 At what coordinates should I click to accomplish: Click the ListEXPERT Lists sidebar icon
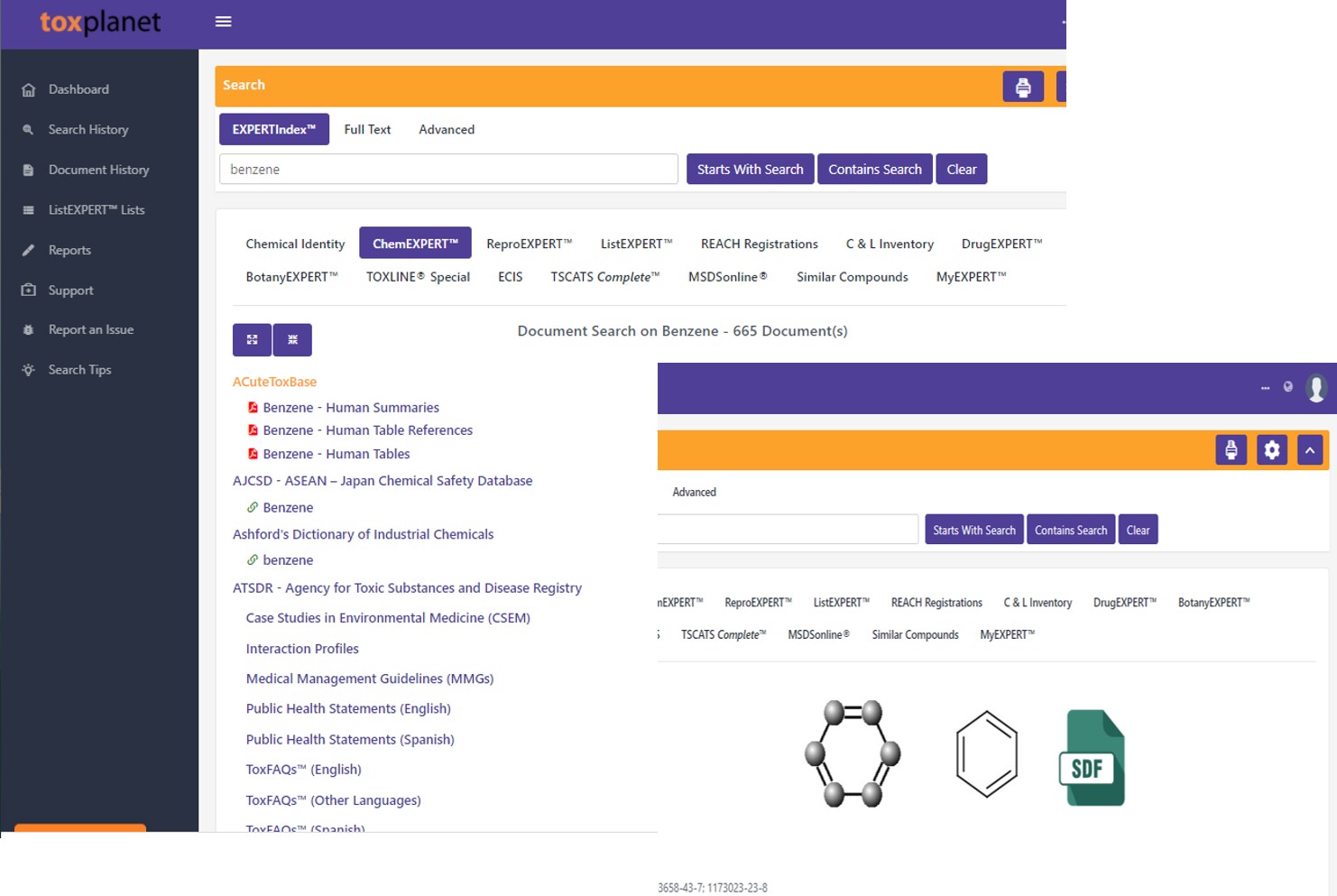point(29,210)
